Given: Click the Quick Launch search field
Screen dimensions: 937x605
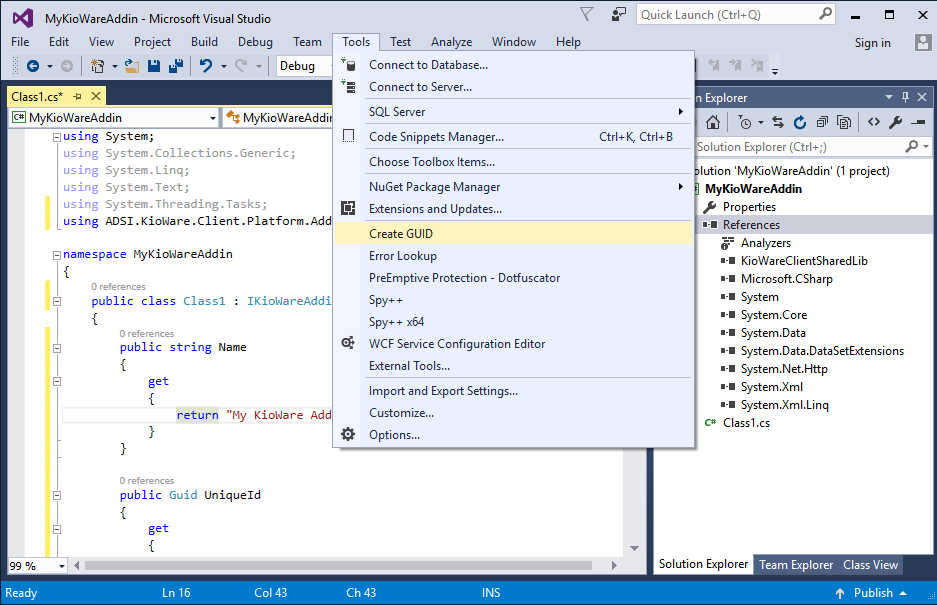Looking at the screenshot, I should point(736,14).
